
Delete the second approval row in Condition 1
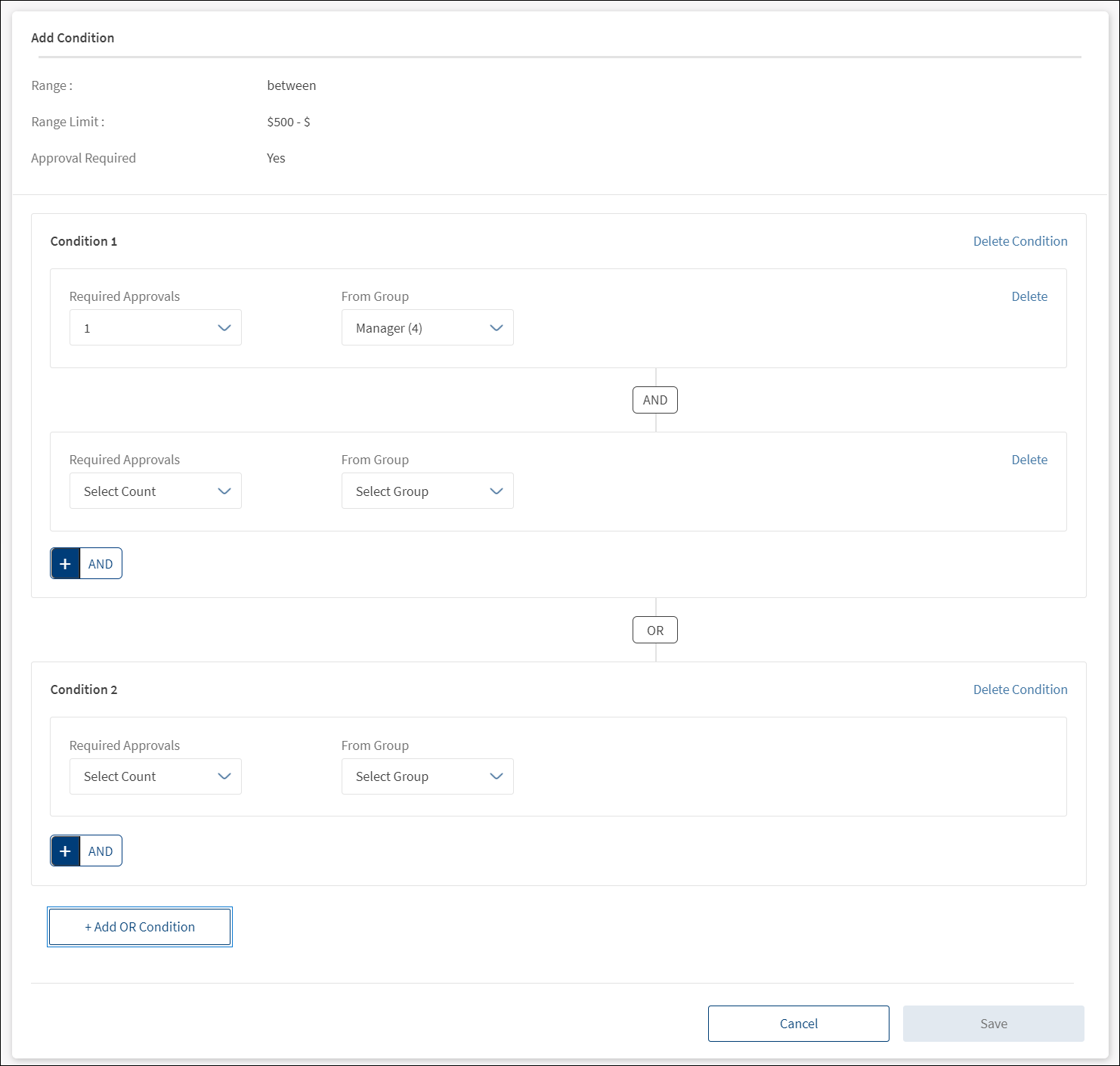[x=1029, y=460]
